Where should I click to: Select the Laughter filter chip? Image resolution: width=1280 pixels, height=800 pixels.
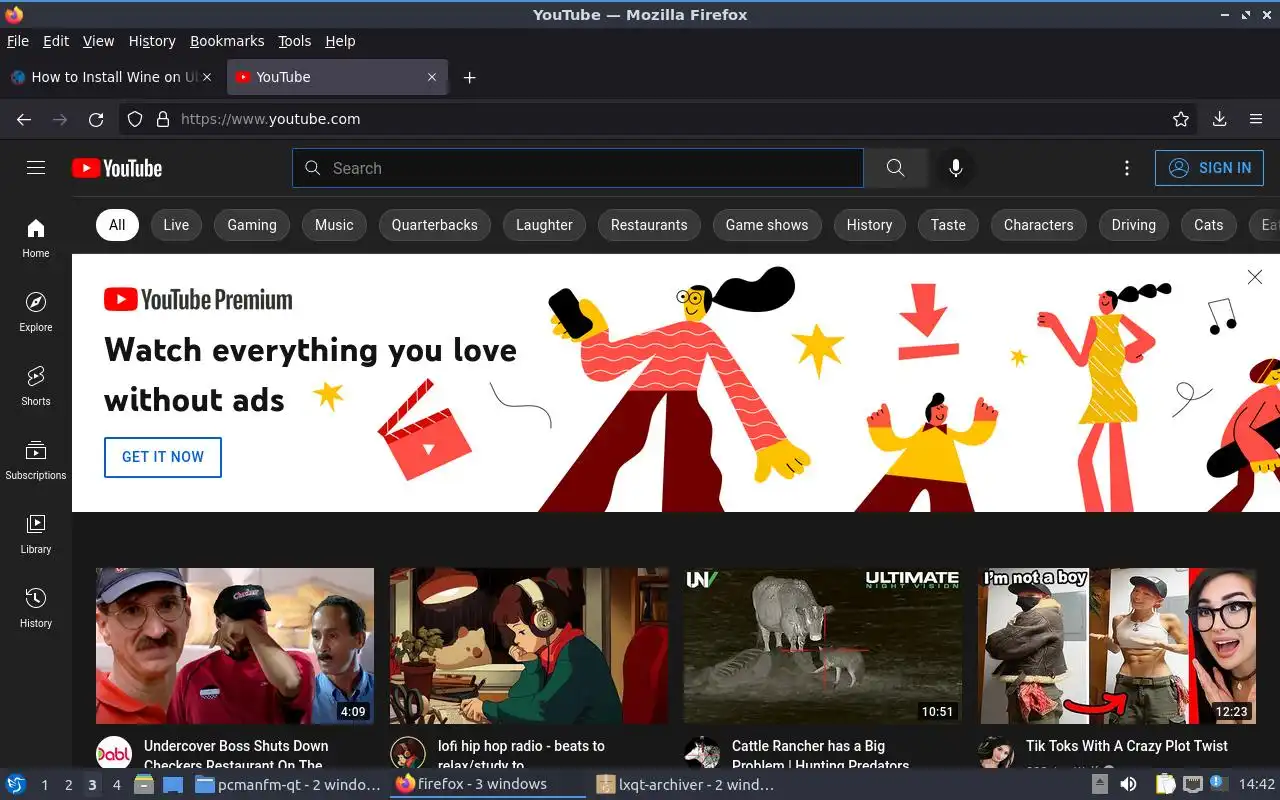pos(544,225)
